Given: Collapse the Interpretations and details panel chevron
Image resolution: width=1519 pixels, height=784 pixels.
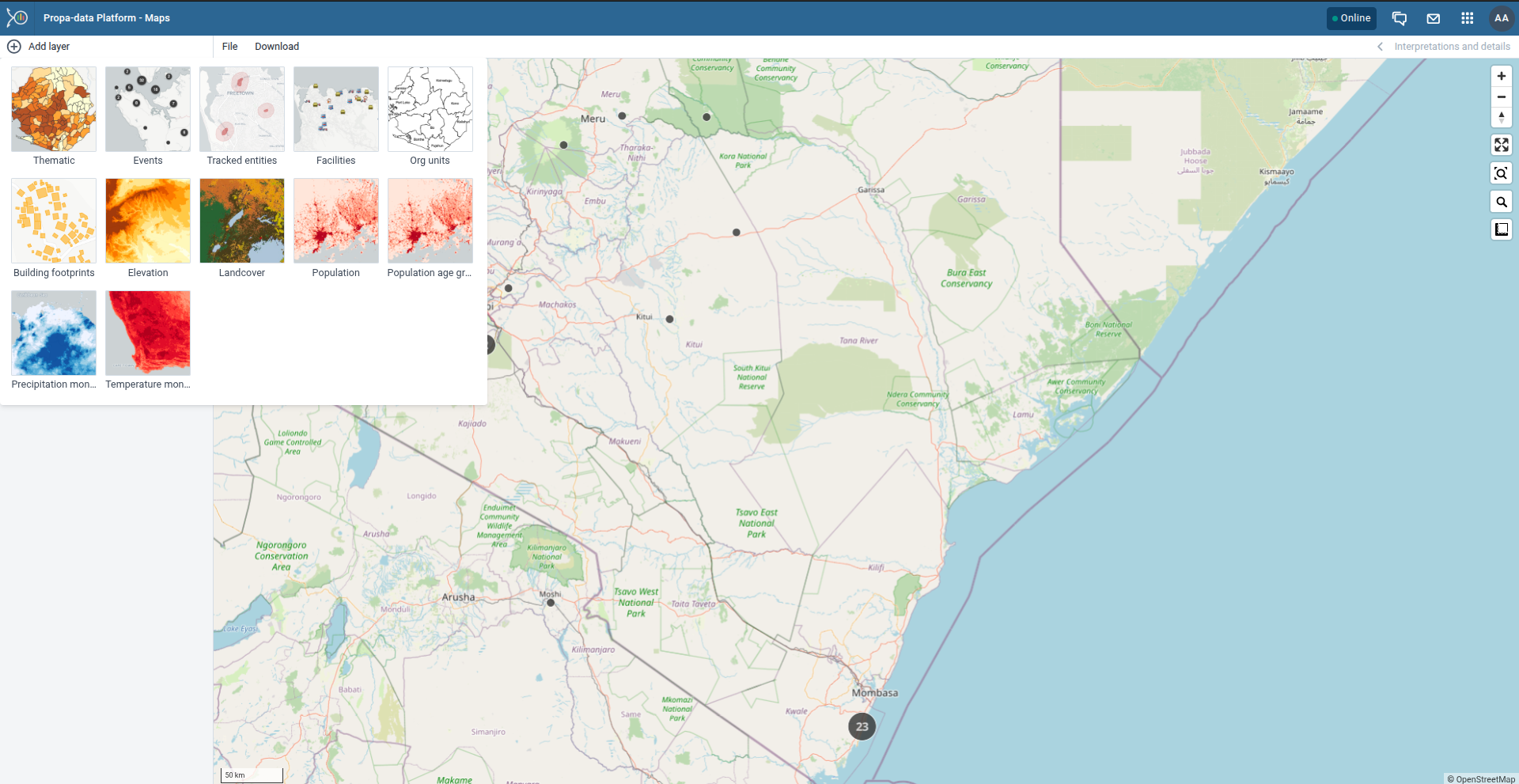Looking at the screenshot, I should pyautogui.click(x=1380, y=47).
